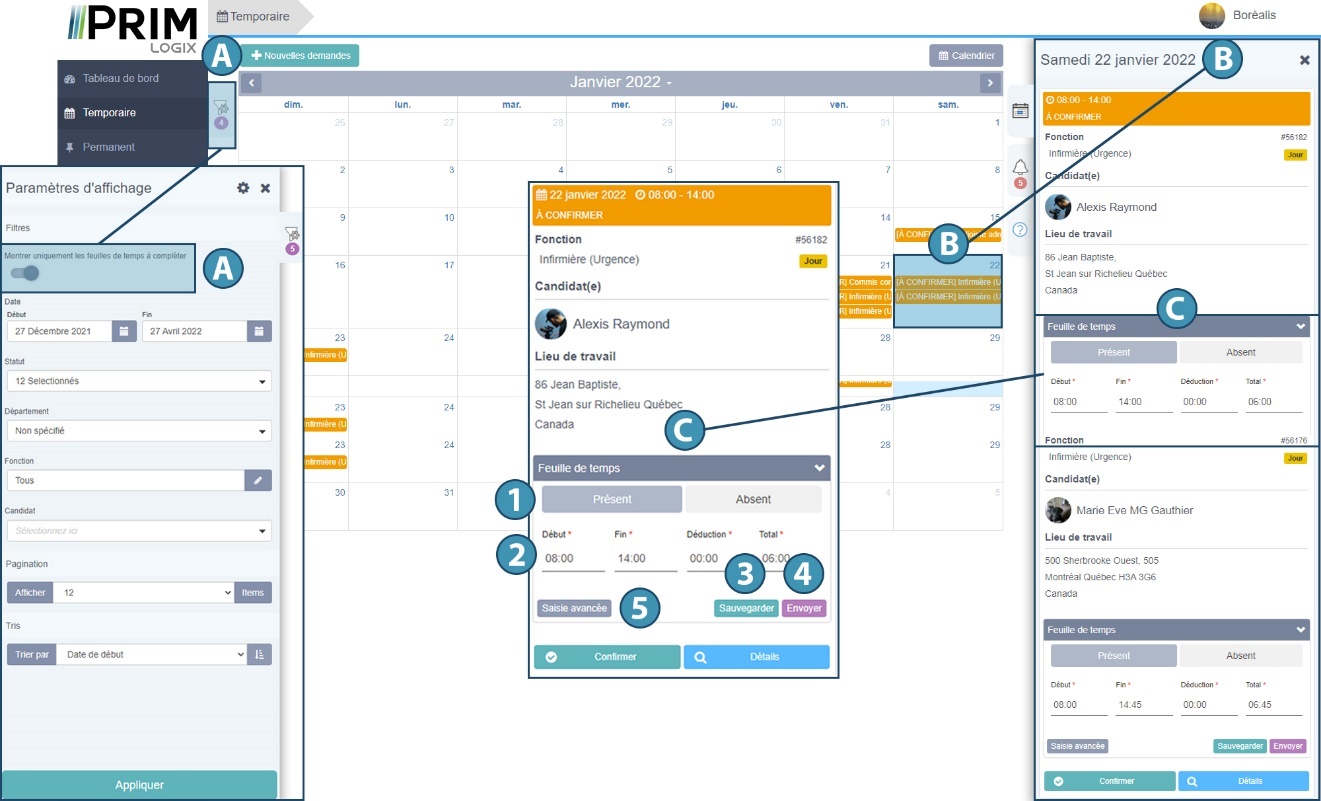Open the Statut '12 Selectionnés' dropdown
The width and height of the screenshot is (1321, 801).
(138, 381)
